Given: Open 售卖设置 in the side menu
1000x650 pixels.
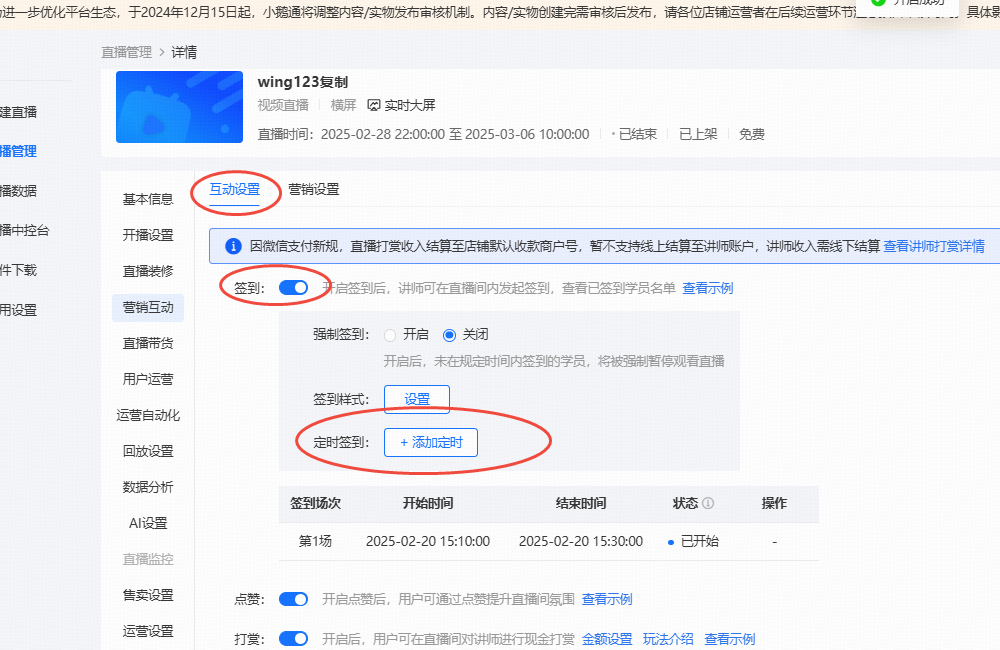Looking at the screenshot, I should [x=148, y=595].
